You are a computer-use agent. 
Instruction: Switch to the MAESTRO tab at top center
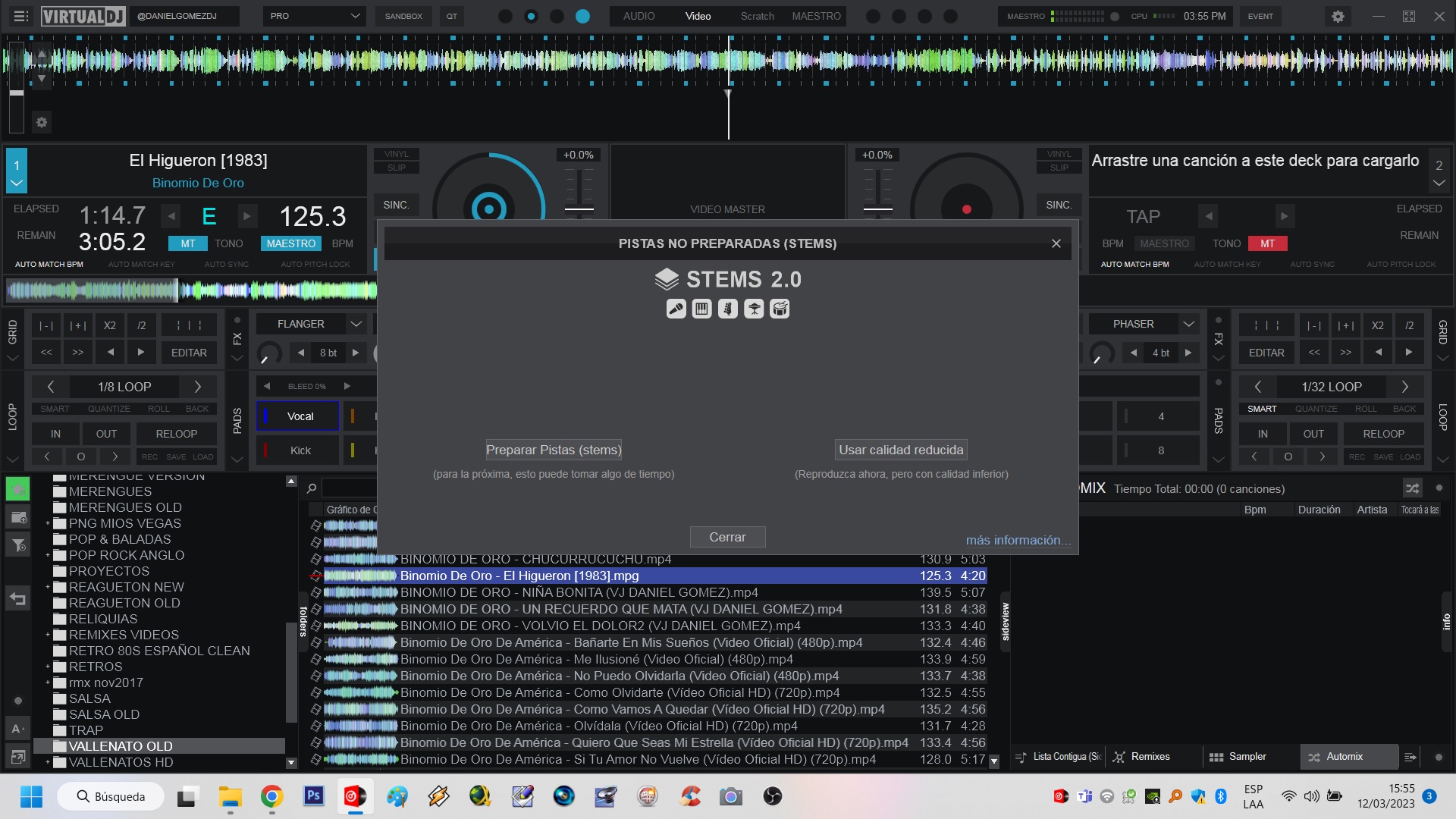[816, 16]
